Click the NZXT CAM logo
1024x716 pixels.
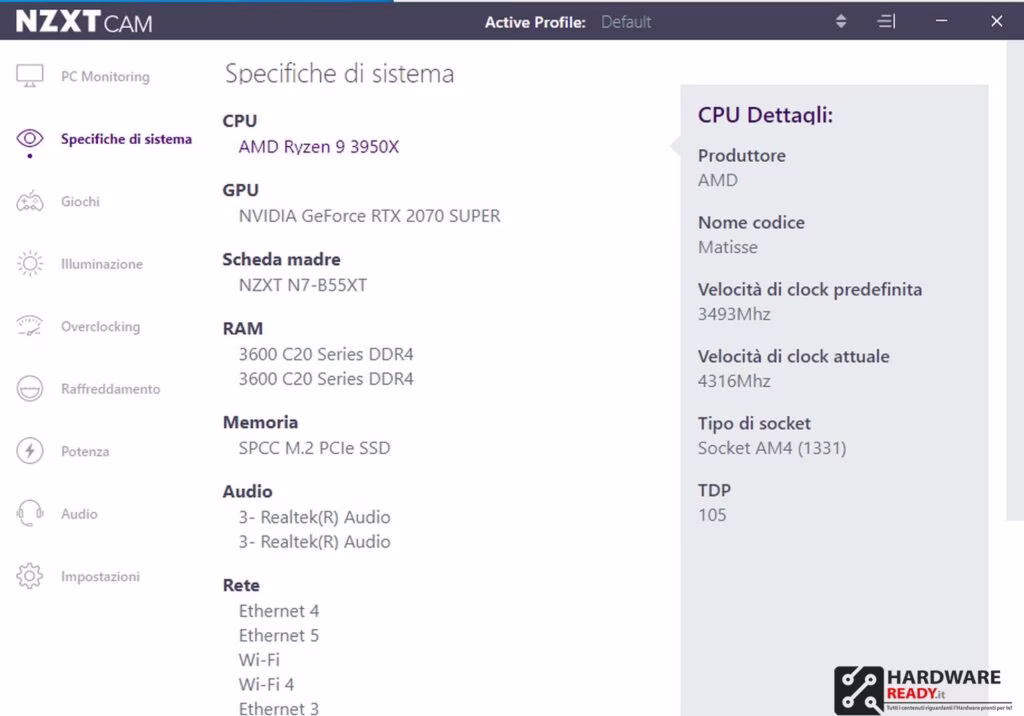point(84,22)
